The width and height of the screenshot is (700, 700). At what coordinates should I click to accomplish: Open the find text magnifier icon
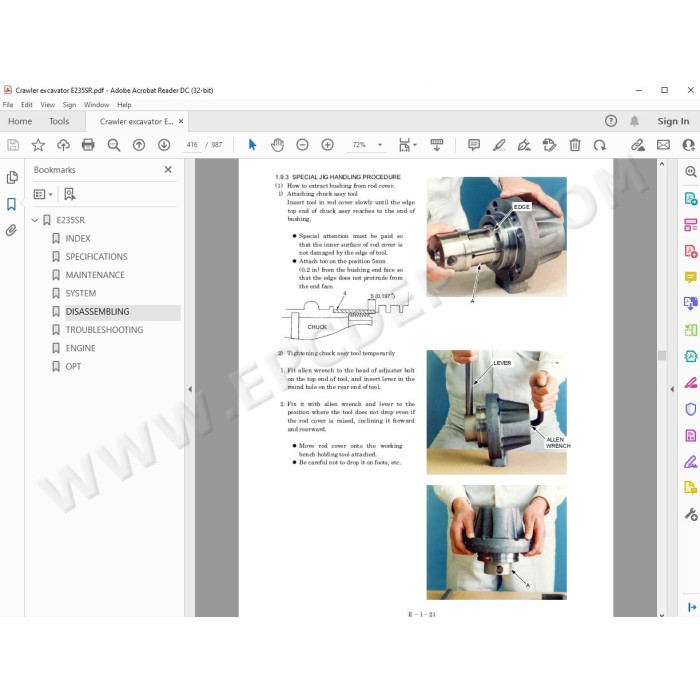coord(113,145)
